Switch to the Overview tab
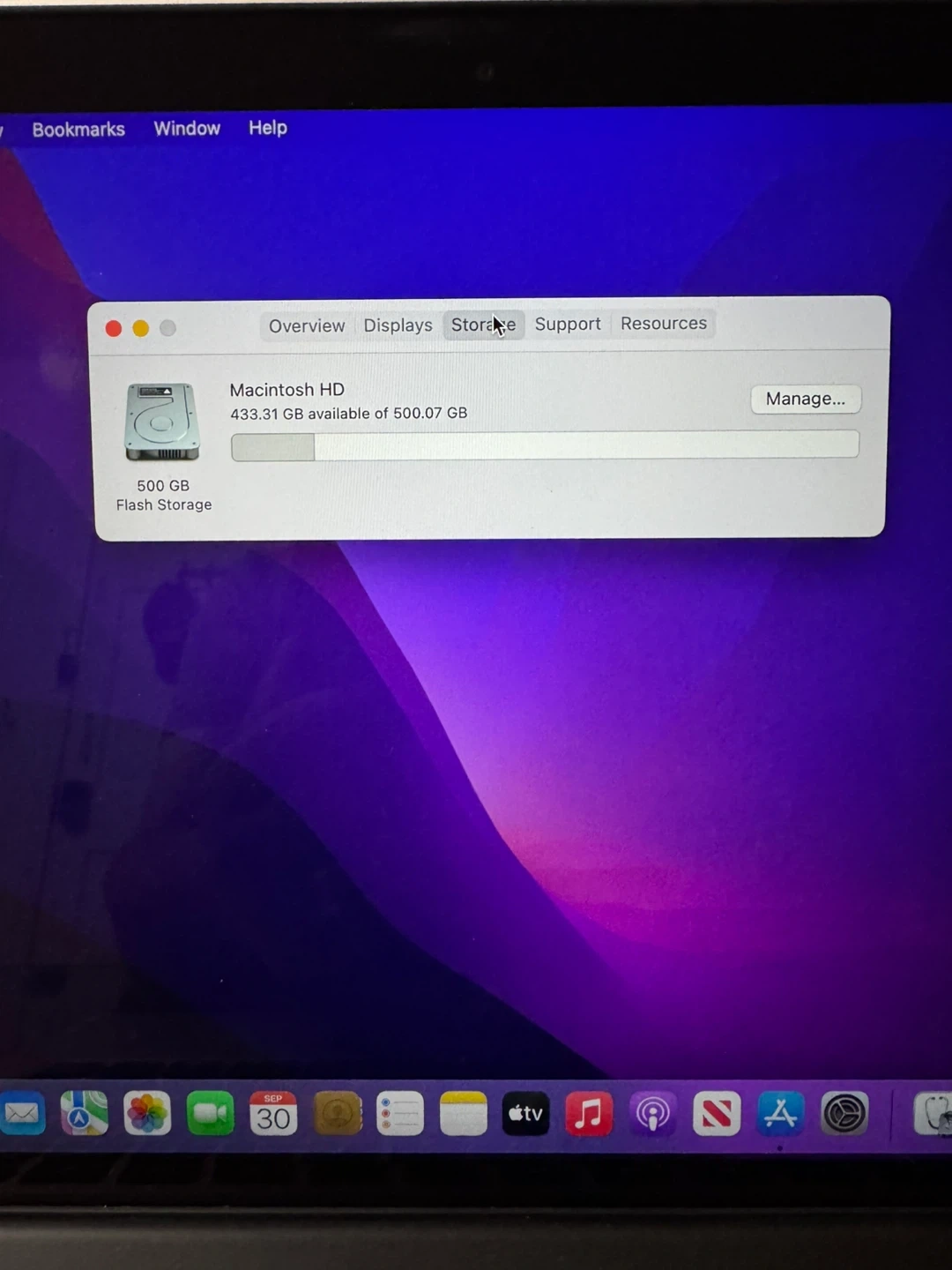 tap(307, 325)
